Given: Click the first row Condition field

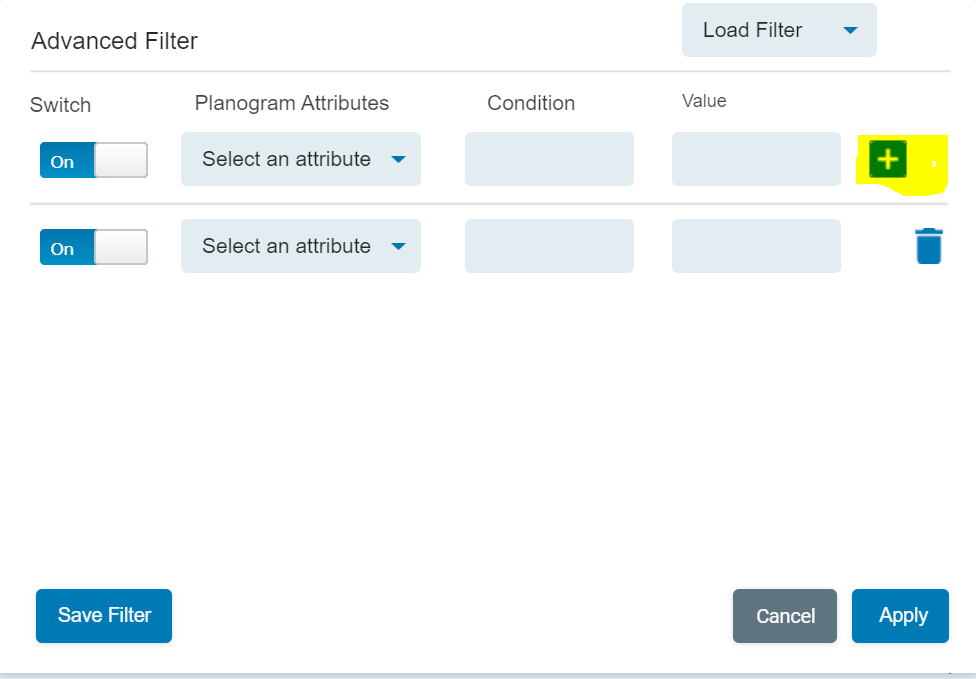Looking at the screenshot, I should click(549, 159).
